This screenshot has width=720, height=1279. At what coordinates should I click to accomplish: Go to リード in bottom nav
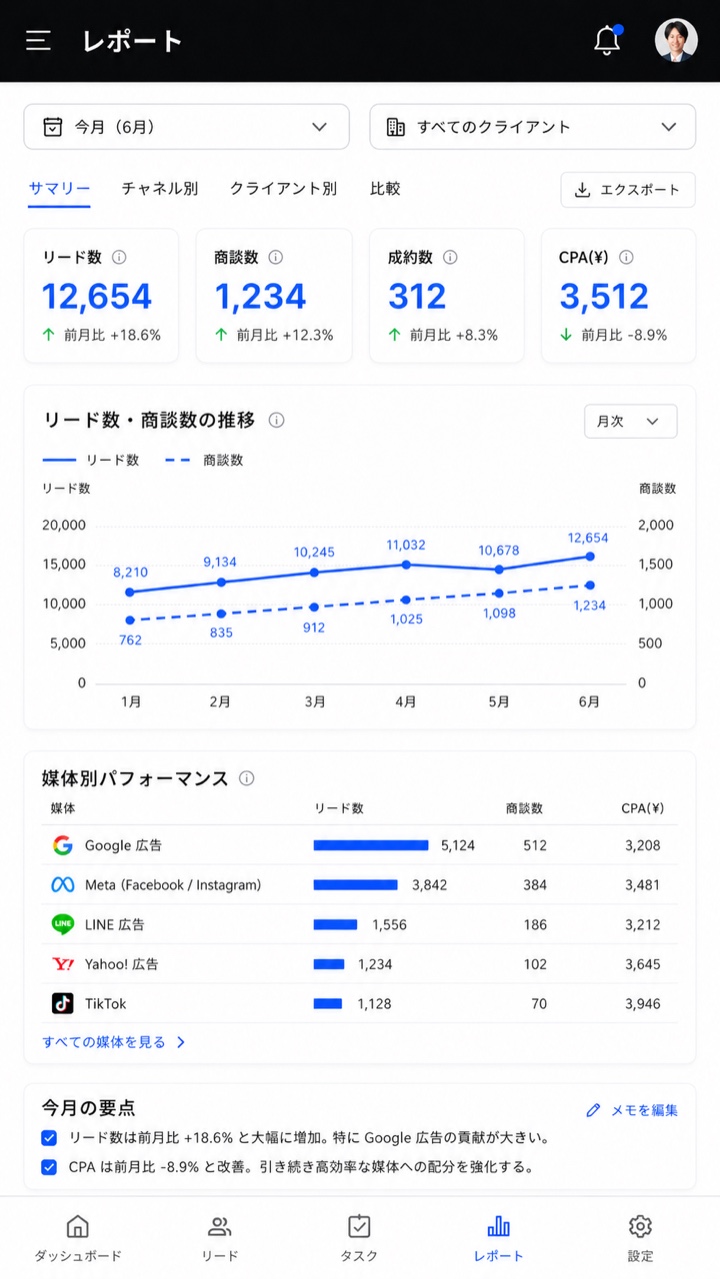[219, 1238]
